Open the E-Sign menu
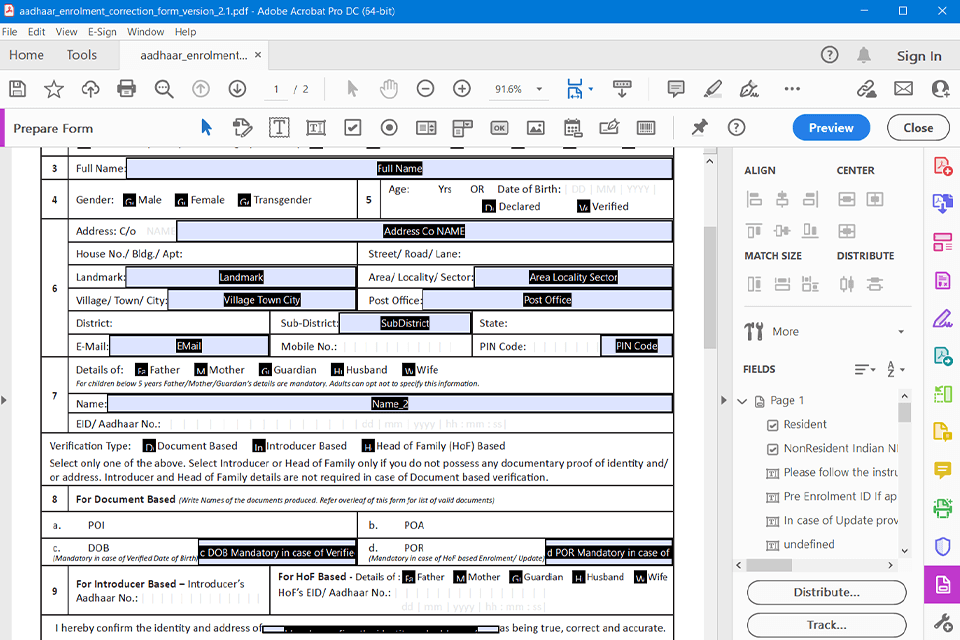 point(102,32)
